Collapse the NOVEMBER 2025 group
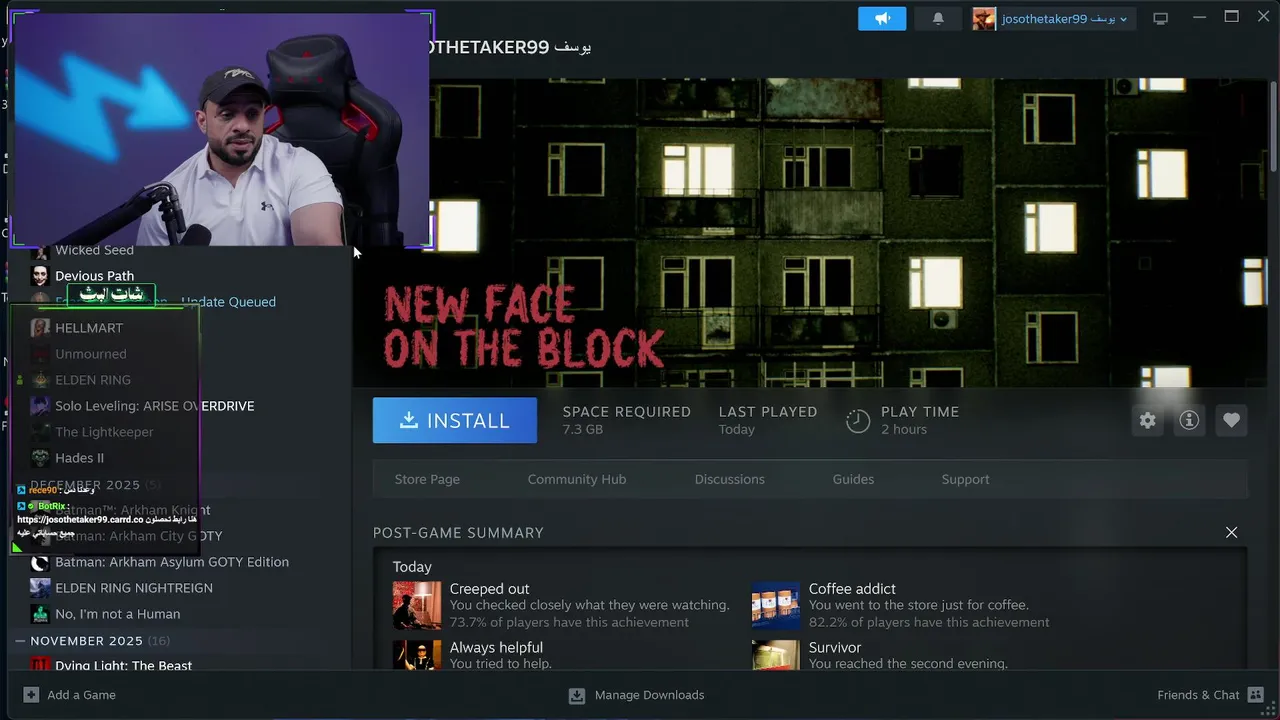The height and width of the screenshot is (720, 1280). (20, 640)
